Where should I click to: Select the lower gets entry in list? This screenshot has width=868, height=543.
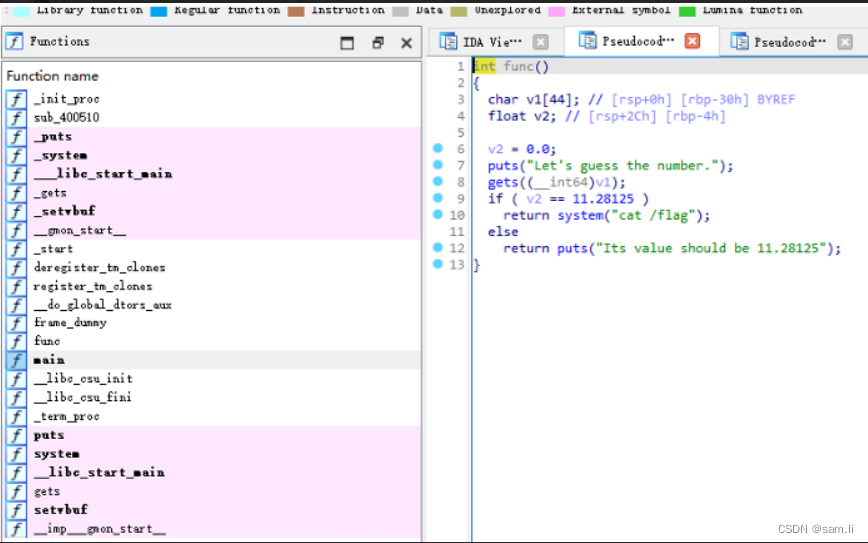[212, 491]
